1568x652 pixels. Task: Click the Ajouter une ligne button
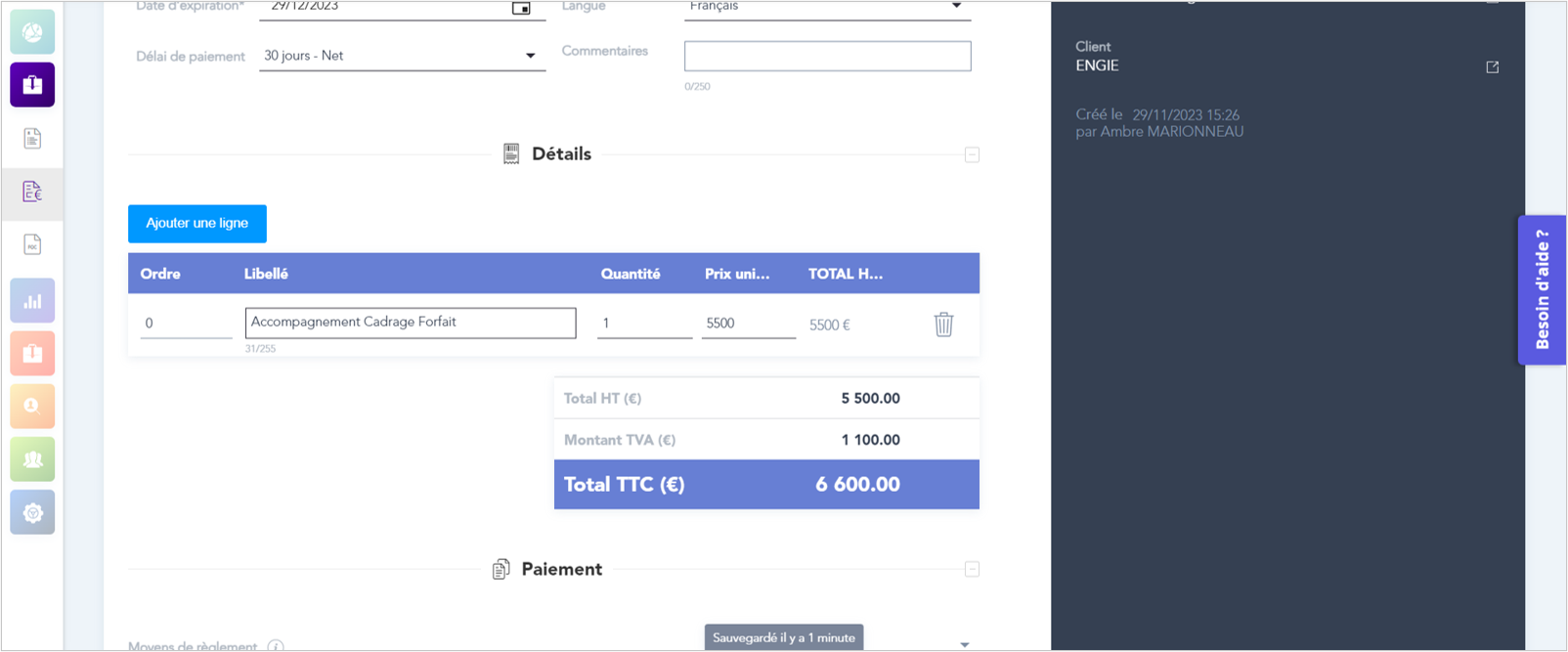197,224
